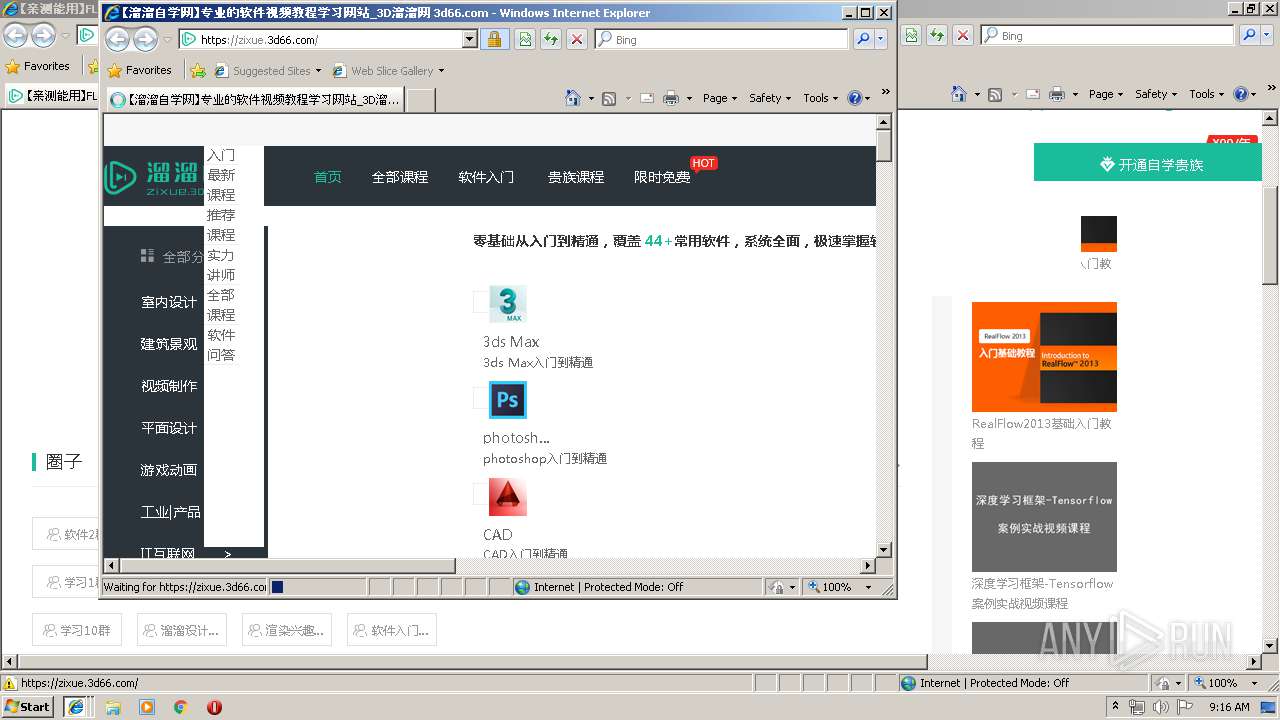1280x720 pixels.
Task: Click the Home icon in the background window command bar
Action: point(959,94)
